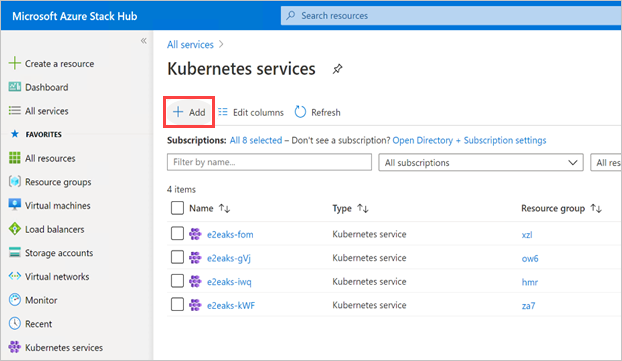Viewport: 622px width, 361px height.
Task: Open the e2eaks-fom cluster link
Action: tap(230, 234)
